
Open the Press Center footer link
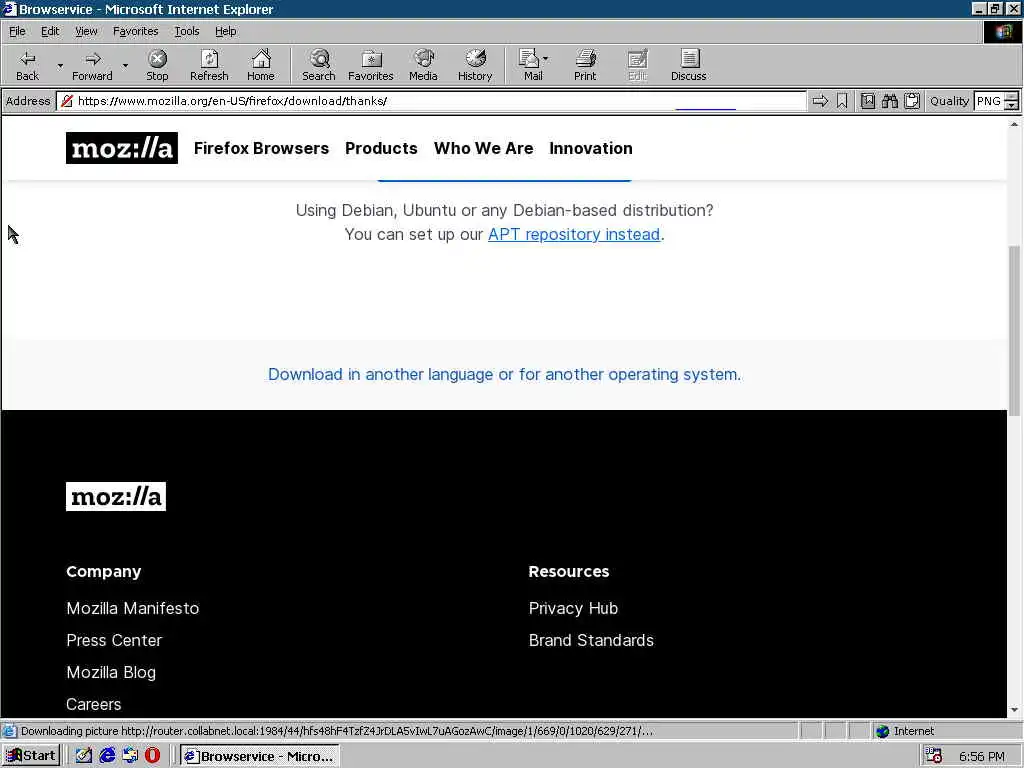114,640
